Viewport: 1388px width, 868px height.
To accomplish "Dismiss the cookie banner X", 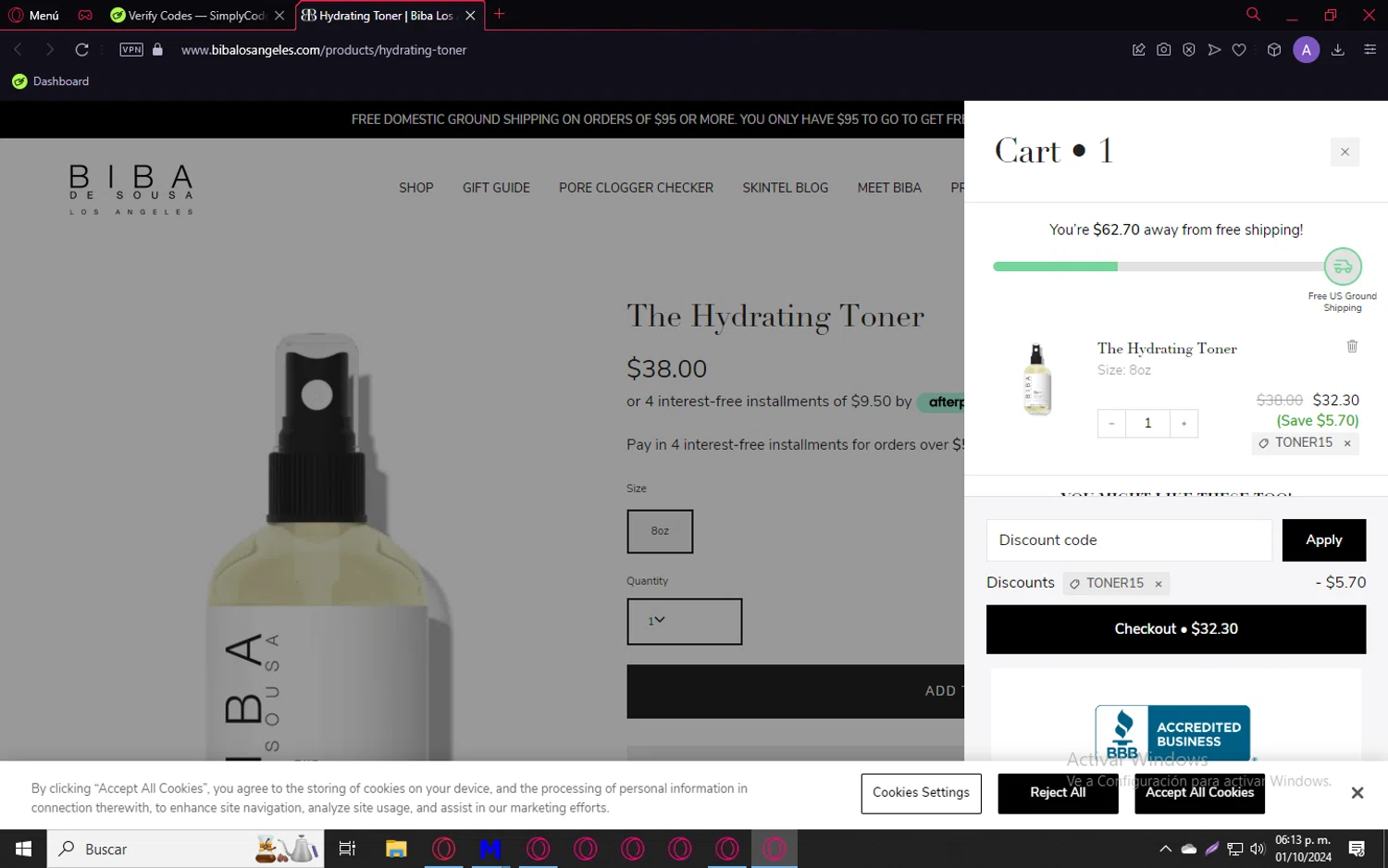I will [1357, 793].
